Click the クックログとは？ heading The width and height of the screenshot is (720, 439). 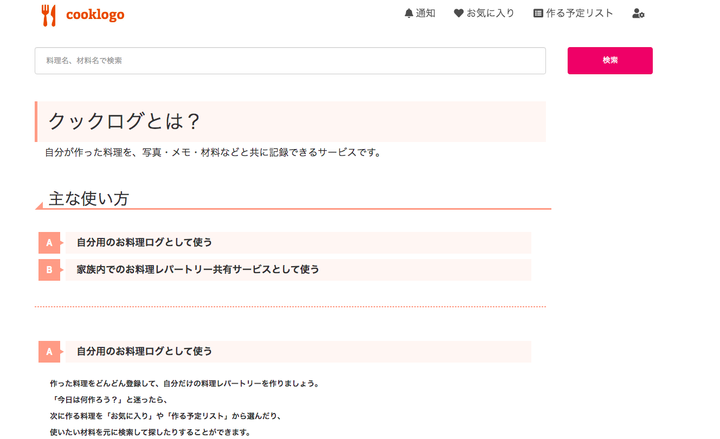coord(125,121)
